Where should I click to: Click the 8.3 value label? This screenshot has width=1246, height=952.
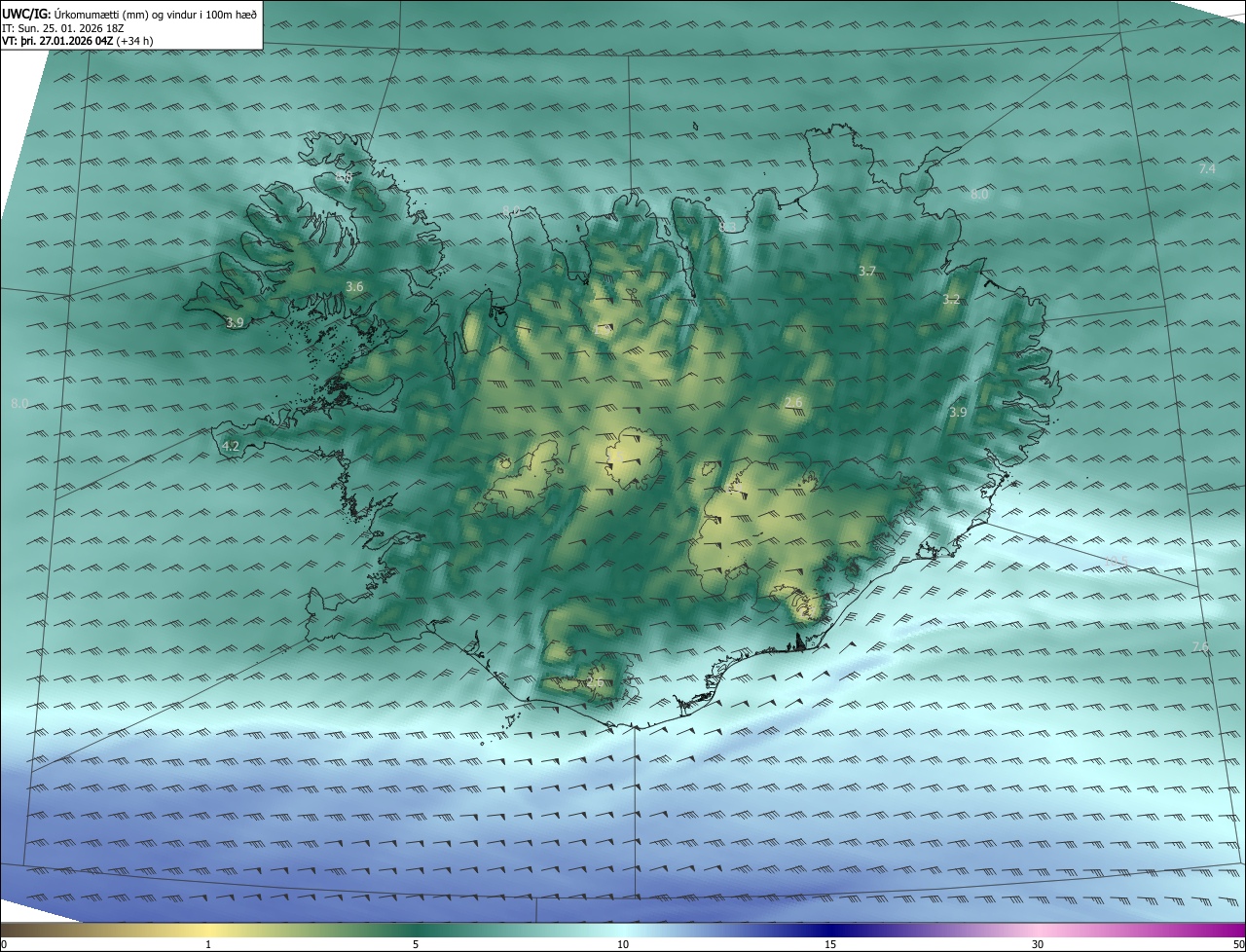click(728, 227)
